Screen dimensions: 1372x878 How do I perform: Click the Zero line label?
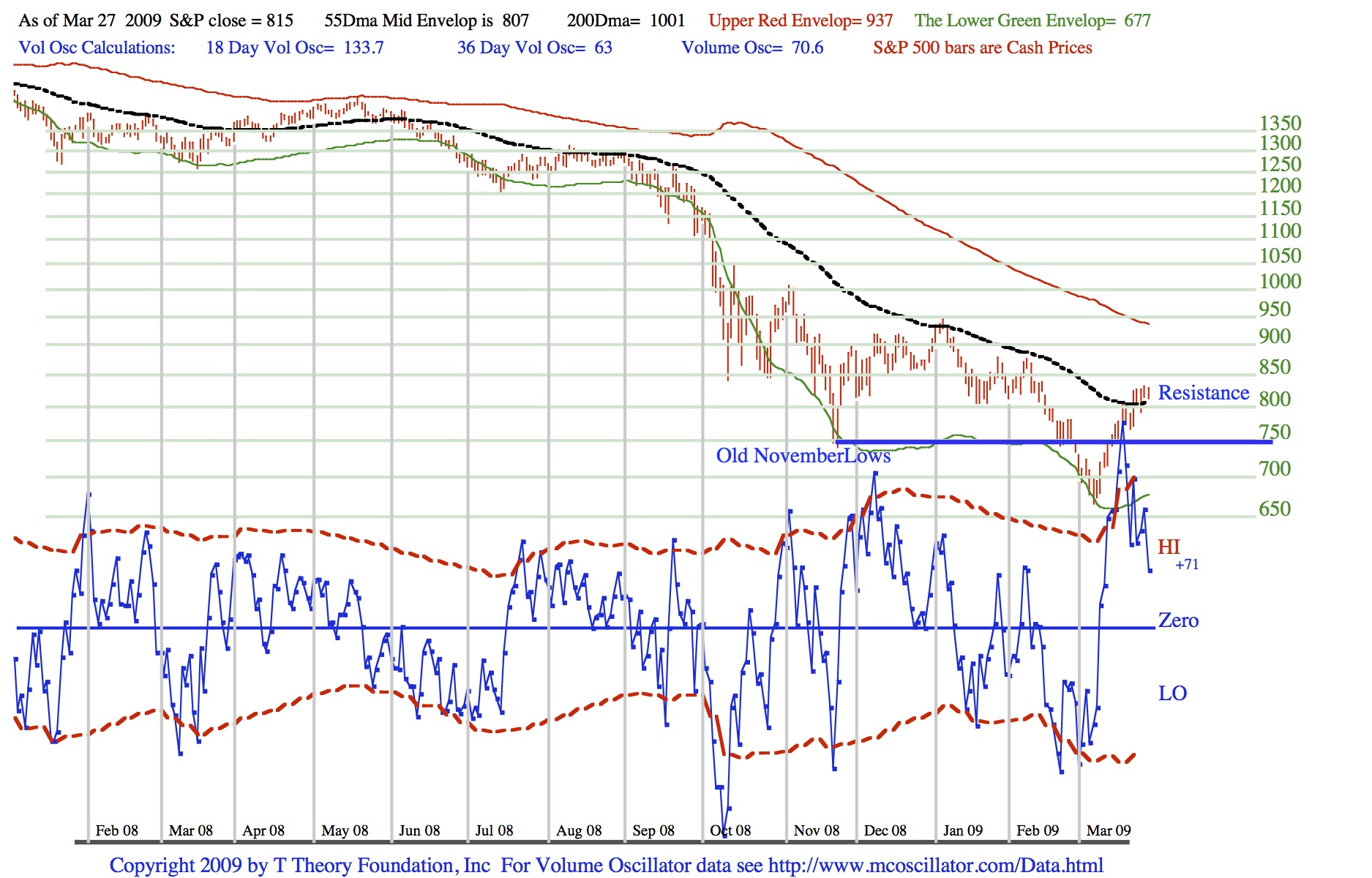(x=1178, y=620)
